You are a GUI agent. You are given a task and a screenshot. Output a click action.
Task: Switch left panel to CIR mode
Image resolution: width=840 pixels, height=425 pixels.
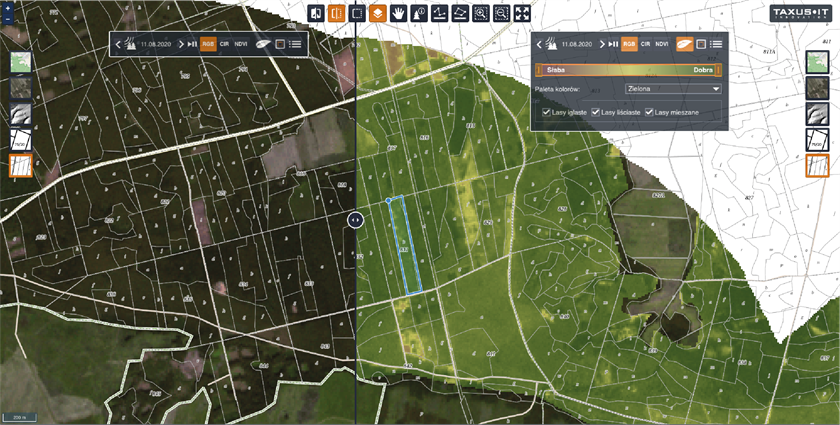[x=225, y=44]
